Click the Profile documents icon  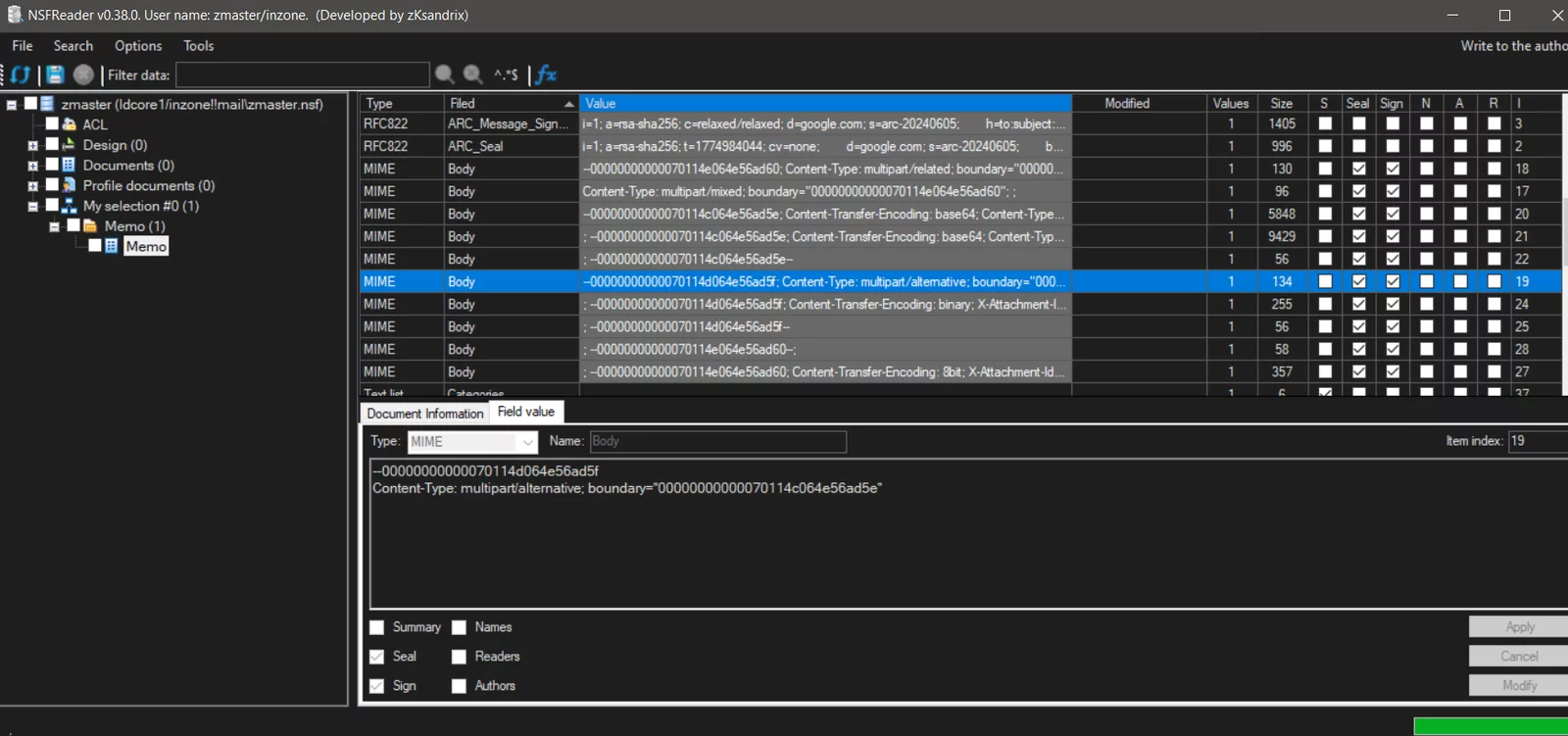click(70, 185)
